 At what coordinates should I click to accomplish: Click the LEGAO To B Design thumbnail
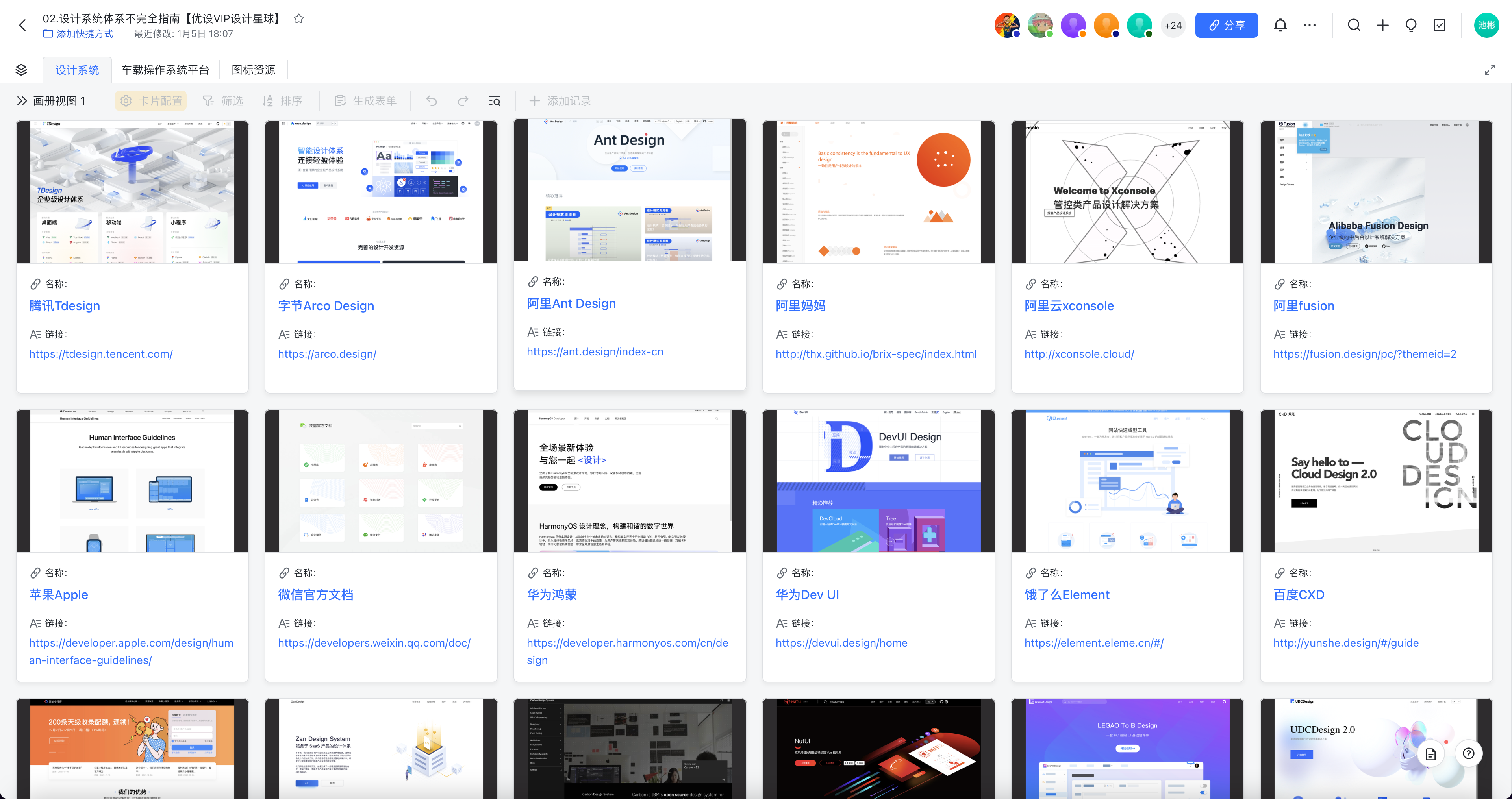(x=1127, y=749)
